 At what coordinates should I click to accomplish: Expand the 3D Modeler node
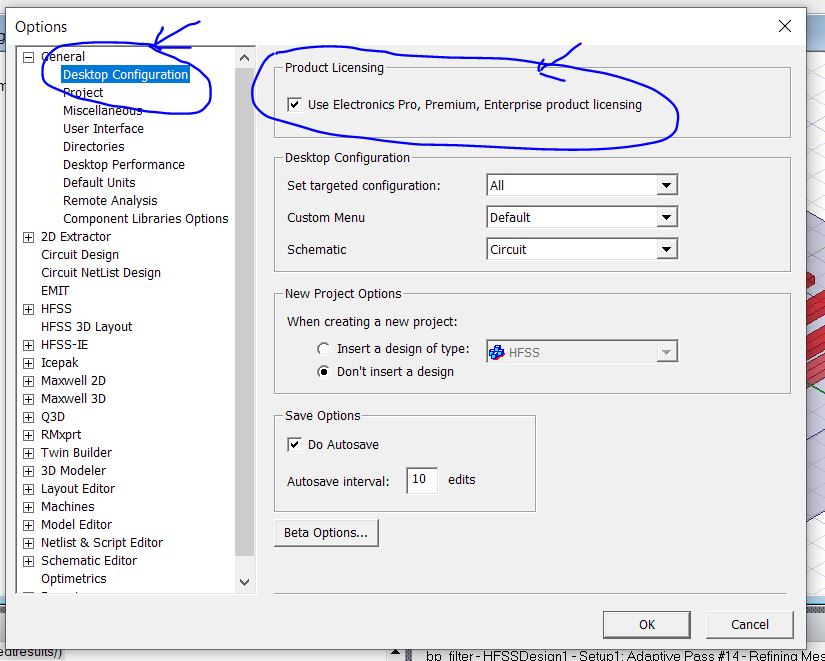28,472
